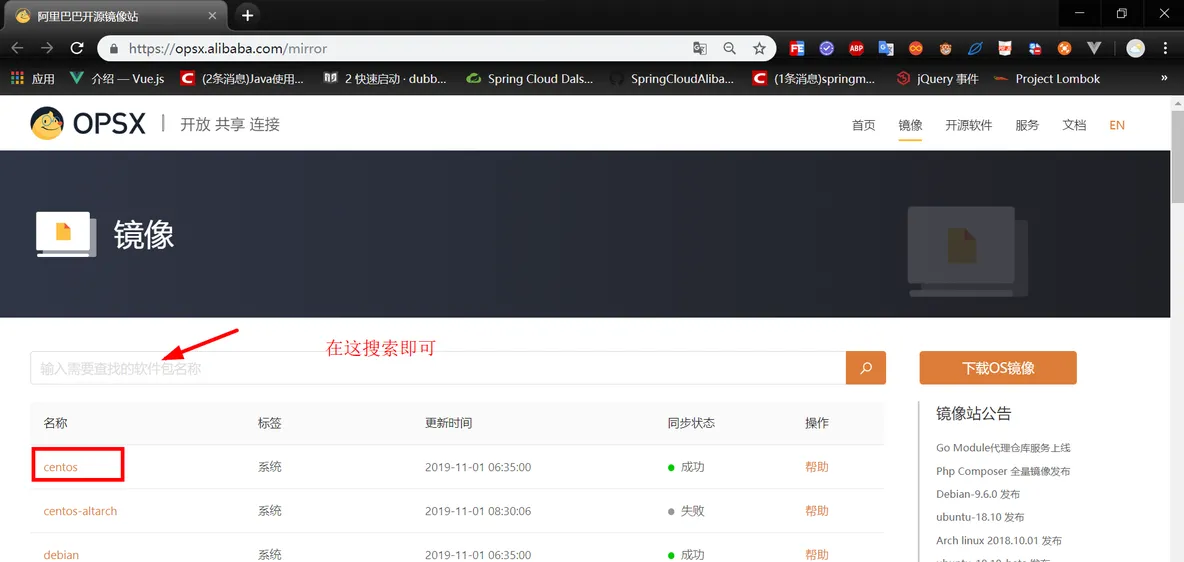Open the blue leaf extension icon
Image resolution: width=1184 pixels, height=562 pixels.
975,48
